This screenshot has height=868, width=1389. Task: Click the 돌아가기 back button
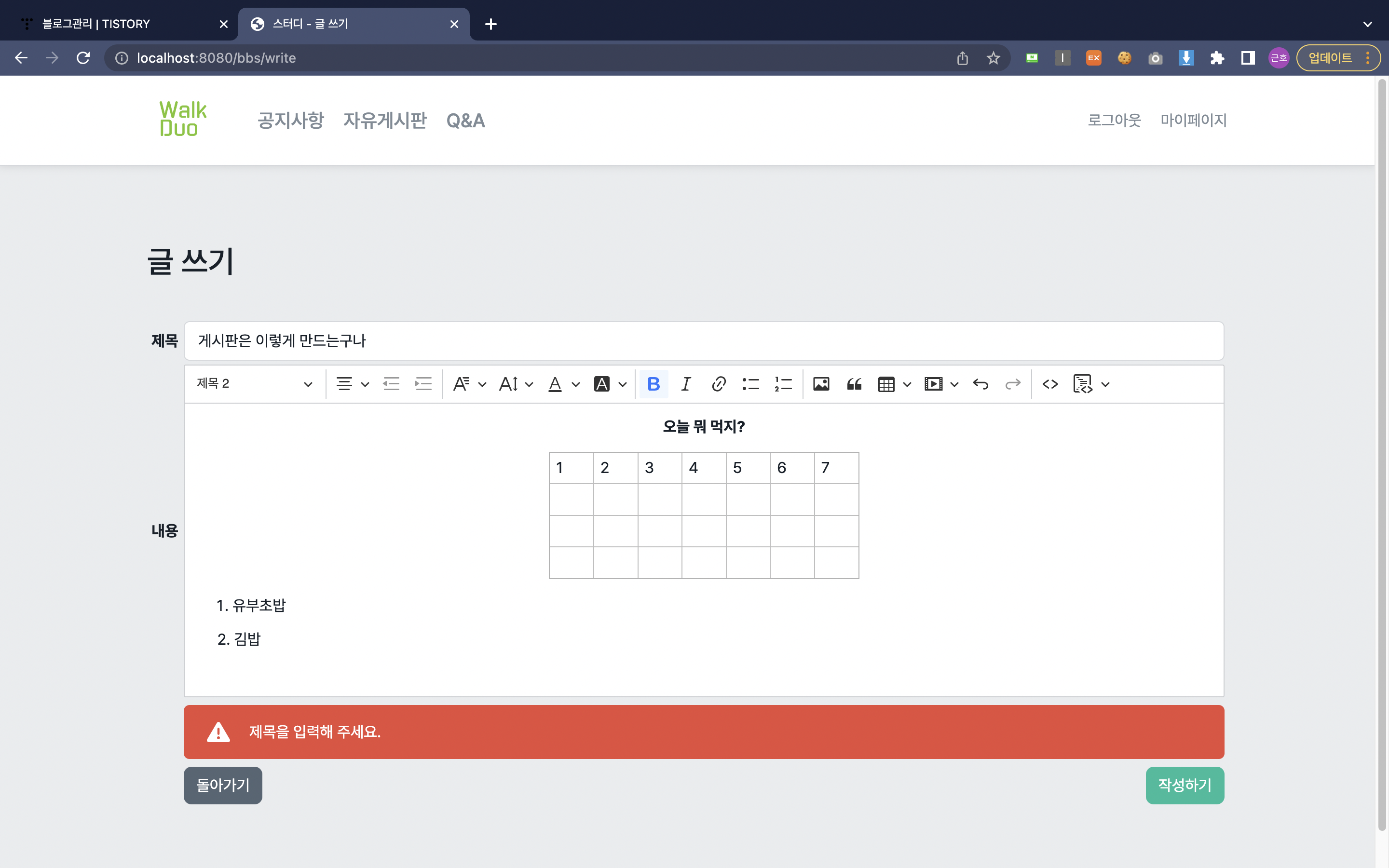point(223,785)
